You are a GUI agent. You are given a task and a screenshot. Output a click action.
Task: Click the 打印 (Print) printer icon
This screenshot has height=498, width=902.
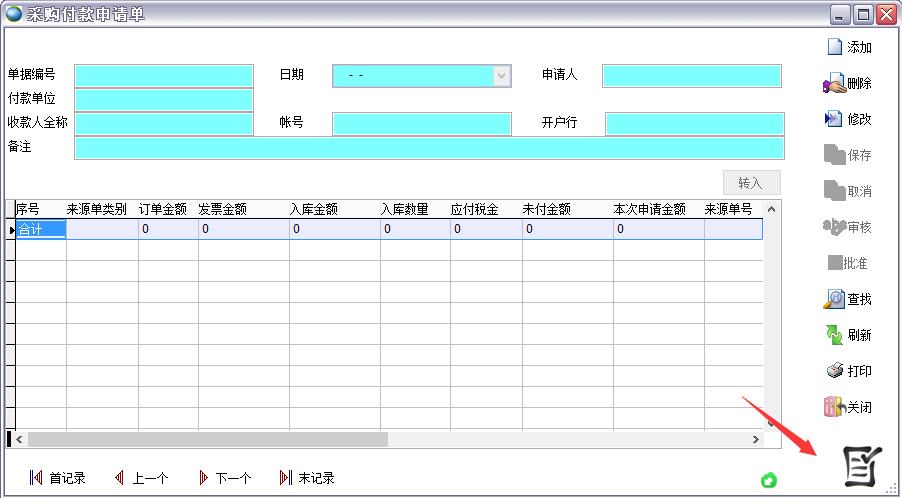pos(835,371)
